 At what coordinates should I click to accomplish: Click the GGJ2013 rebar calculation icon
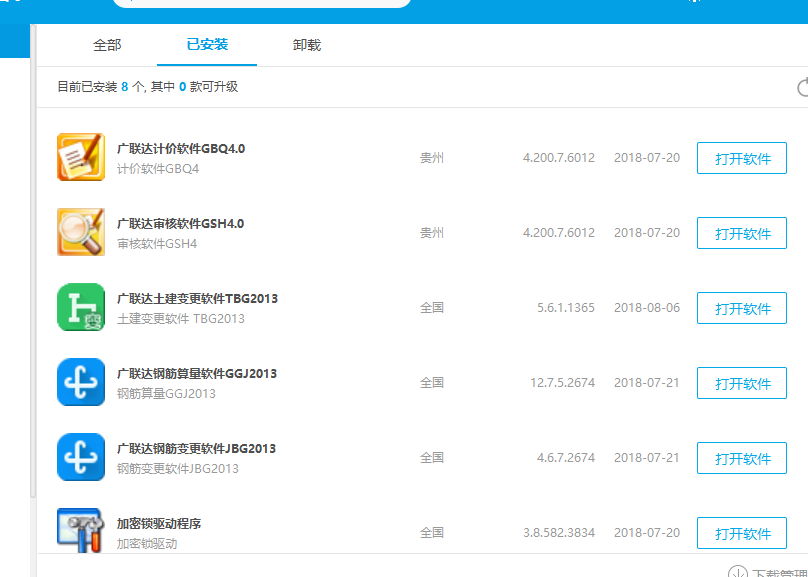(81, 382)
